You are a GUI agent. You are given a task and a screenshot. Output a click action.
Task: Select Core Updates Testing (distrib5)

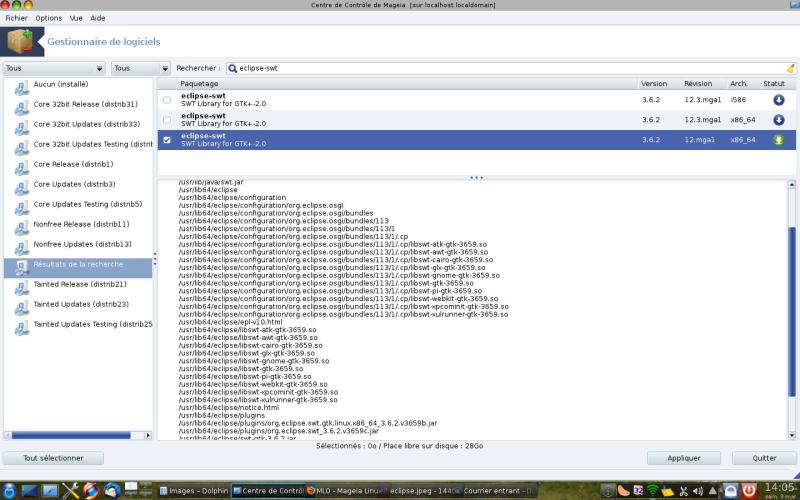78,208
